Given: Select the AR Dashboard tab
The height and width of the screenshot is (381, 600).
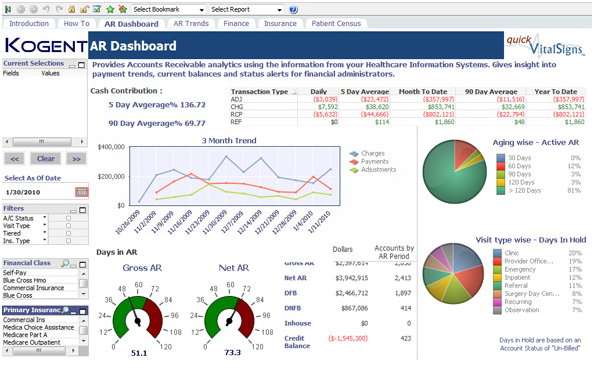Looking at the screenshot, I should pos(131,24).
